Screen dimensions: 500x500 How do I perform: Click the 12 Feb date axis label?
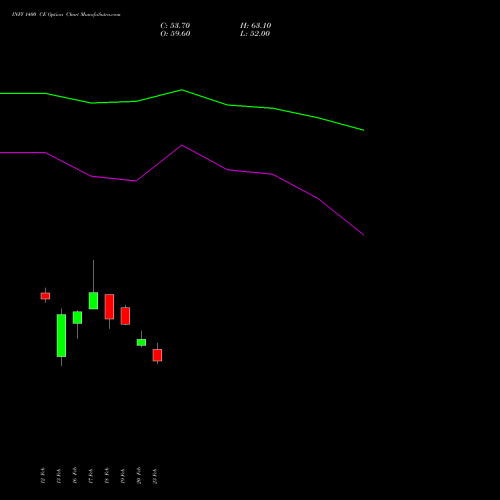42,476
